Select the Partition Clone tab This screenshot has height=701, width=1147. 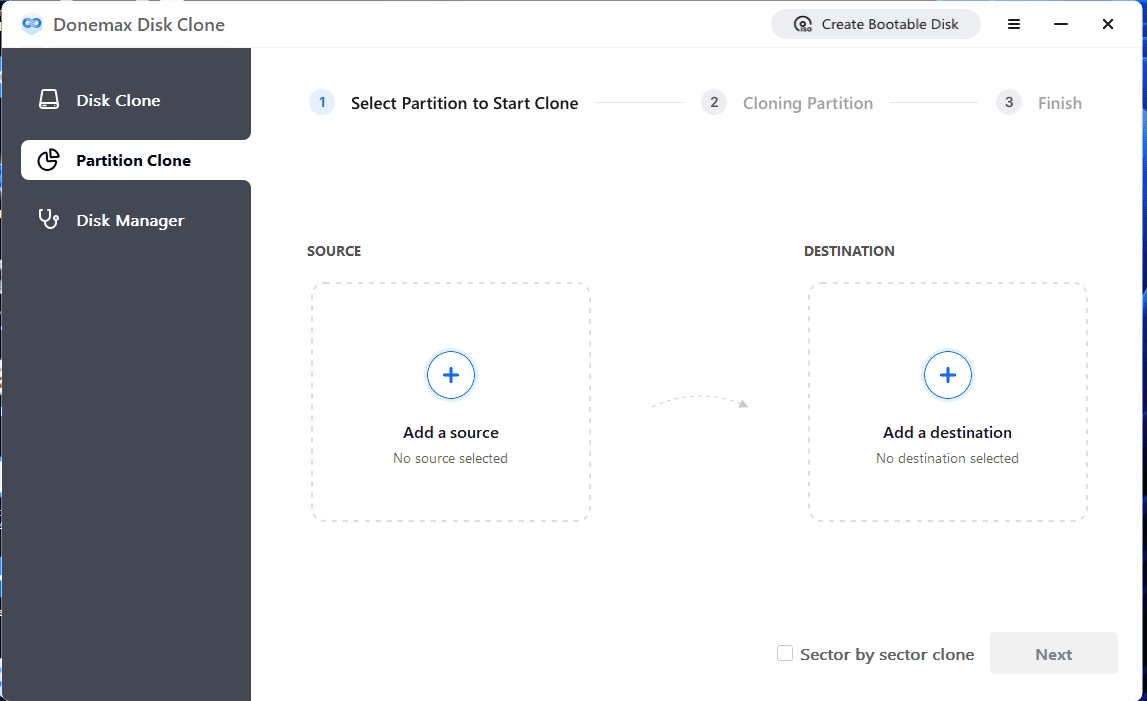click(x=136, y=160)
